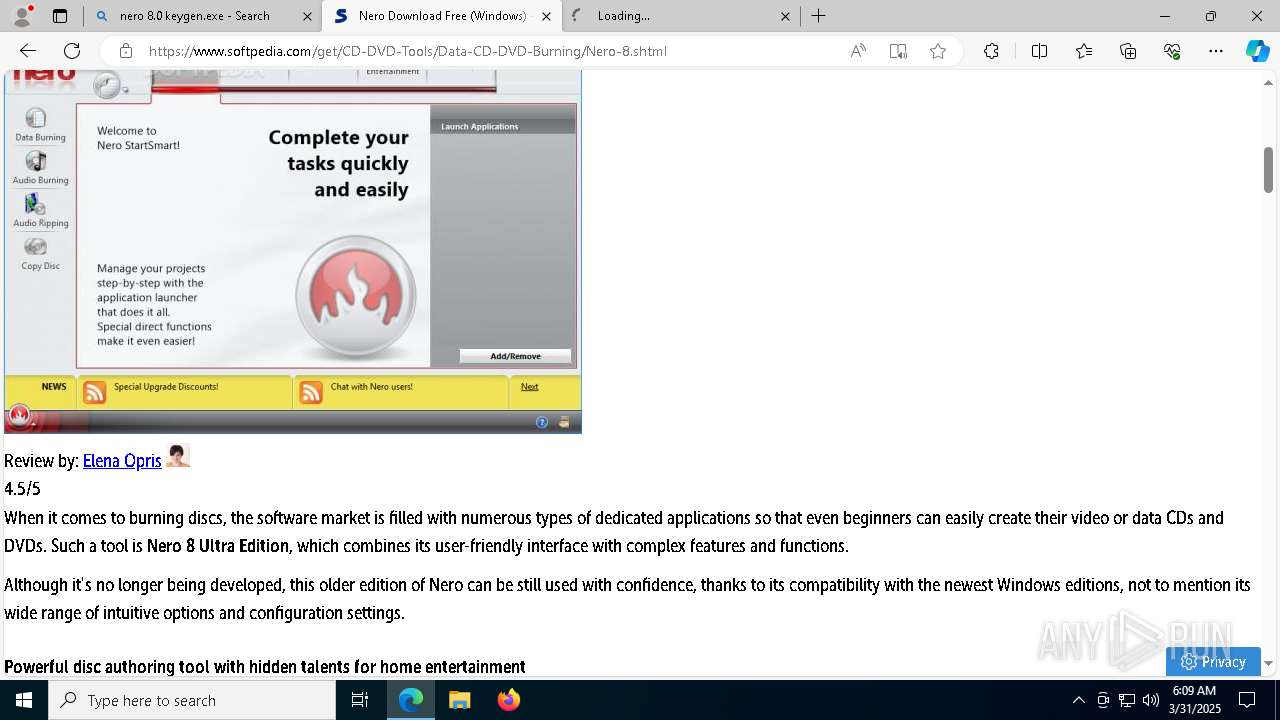This screenshot has width=1280, height=720.
Task: Open the notification center icon
Action: [x=1247, y=700]
